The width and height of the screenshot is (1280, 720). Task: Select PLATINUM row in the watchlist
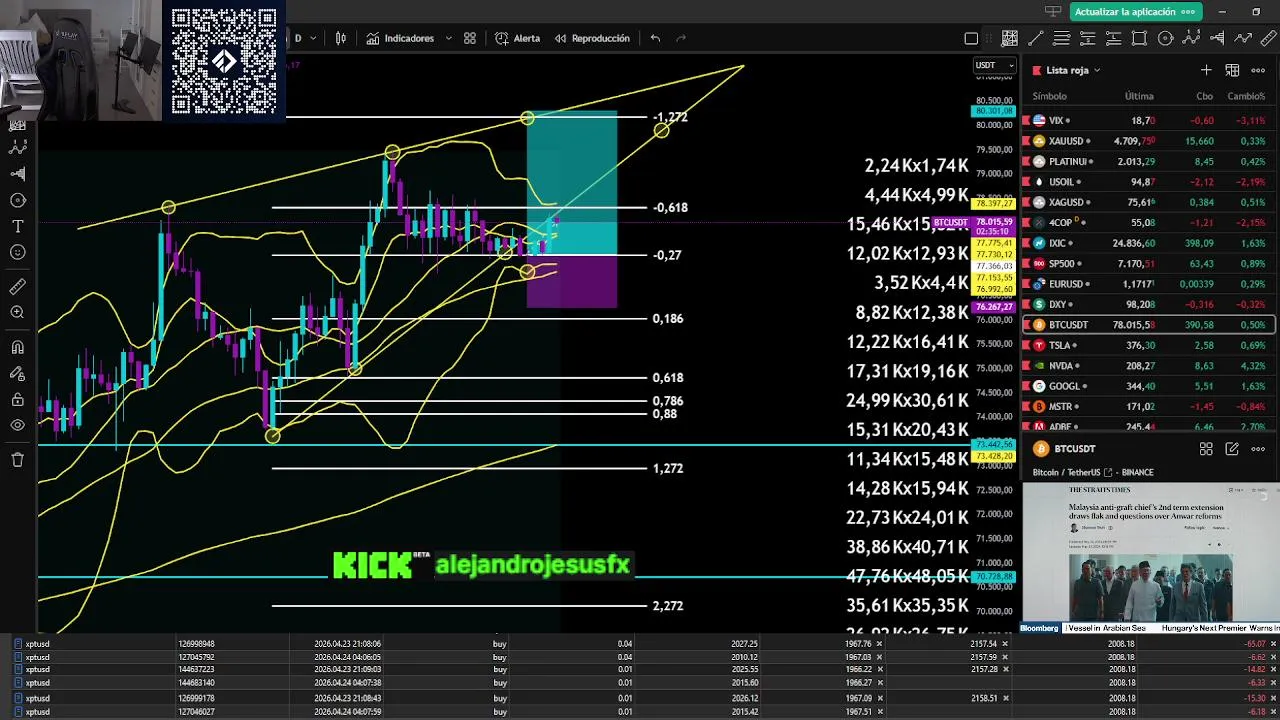1148,161
